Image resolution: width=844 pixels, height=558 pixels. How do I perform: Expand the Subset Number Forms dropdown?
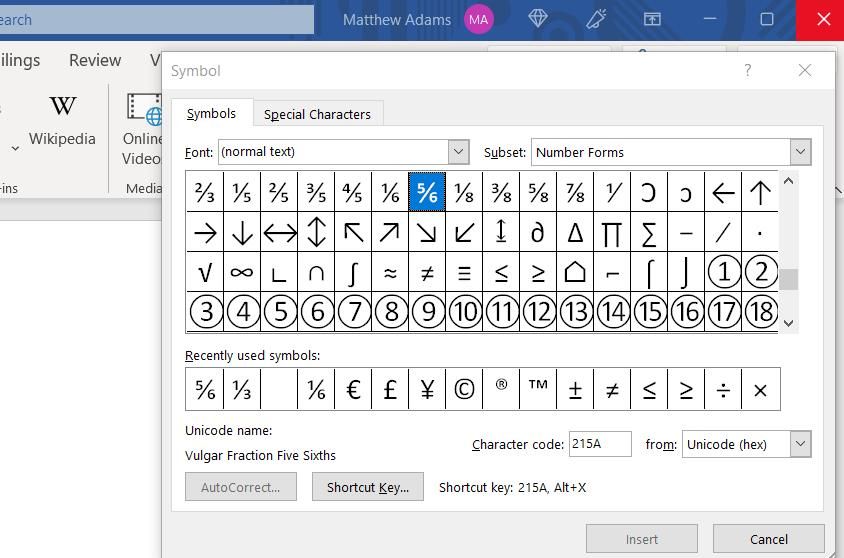coord(800,152)
